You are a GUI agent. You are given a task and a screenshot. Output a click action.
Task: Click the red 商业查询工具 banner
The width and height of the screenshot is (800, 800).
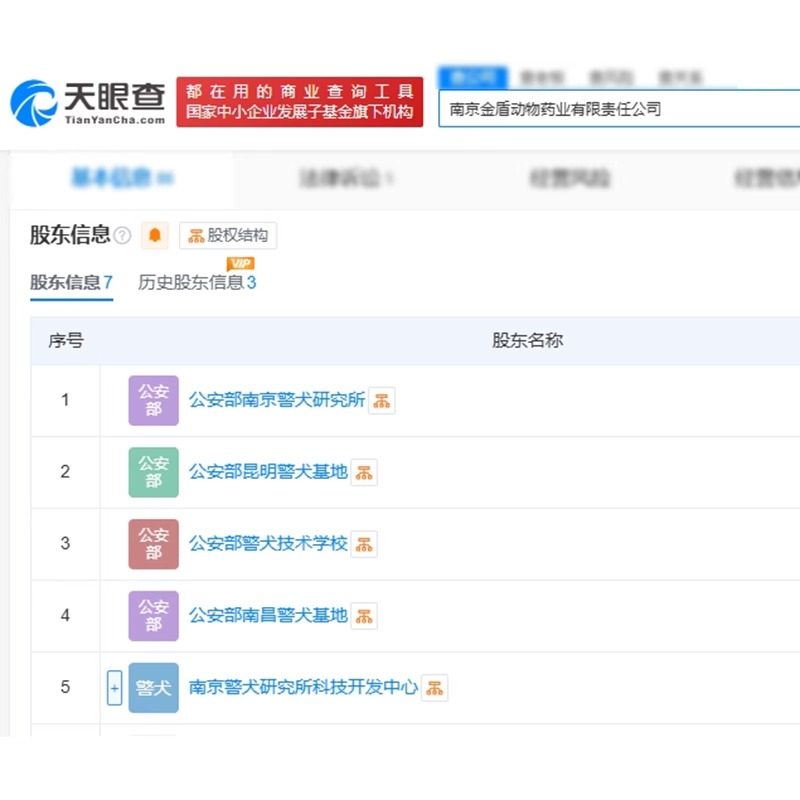[300, 102]
